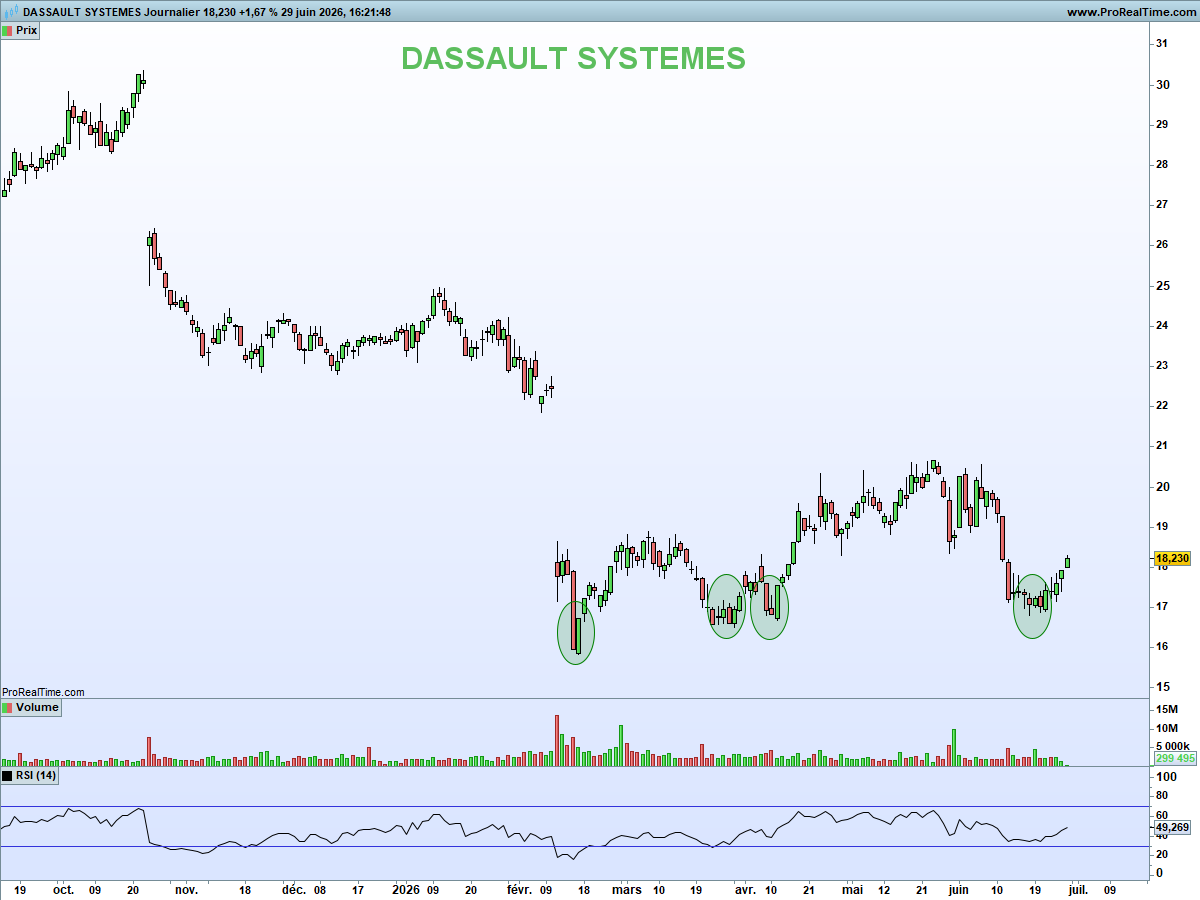
Task: Click the 10M label on volume axis
Action: (x=1167, y=728)
